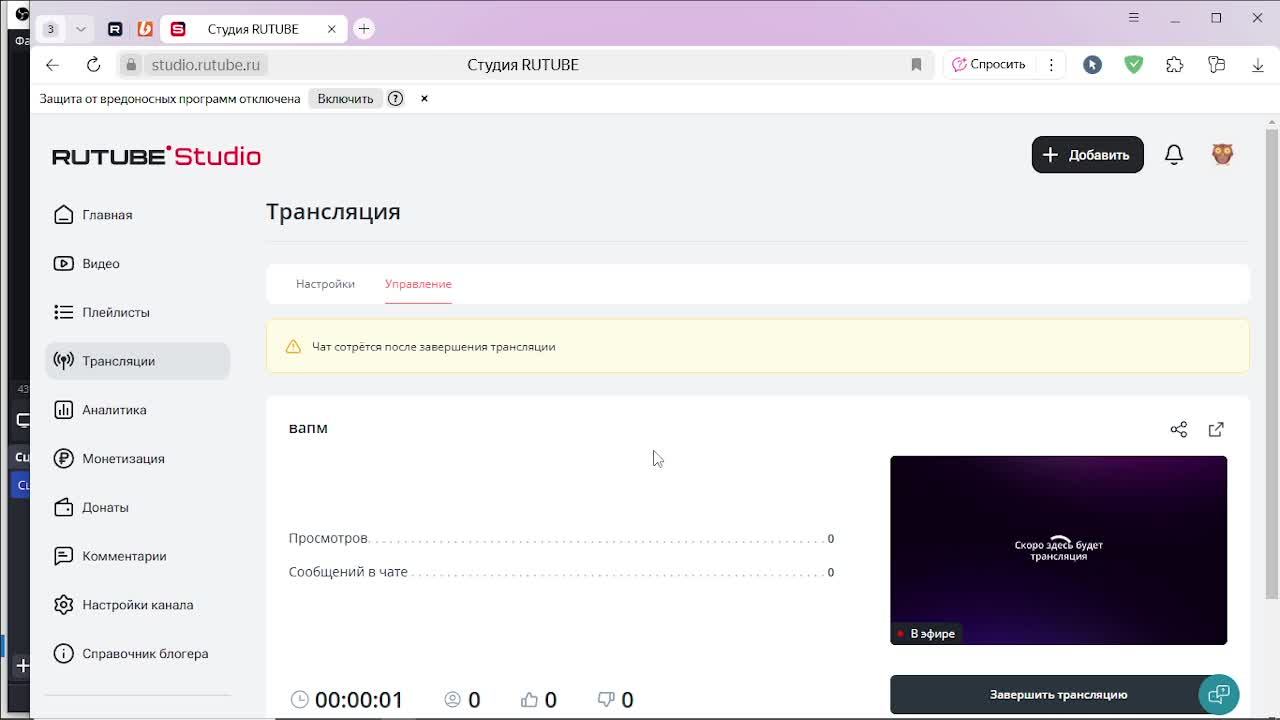The width and height of the screenshot is (1280, 720).
Task: Open the browser extensions puzzle icon
Action: [1175, 64]
